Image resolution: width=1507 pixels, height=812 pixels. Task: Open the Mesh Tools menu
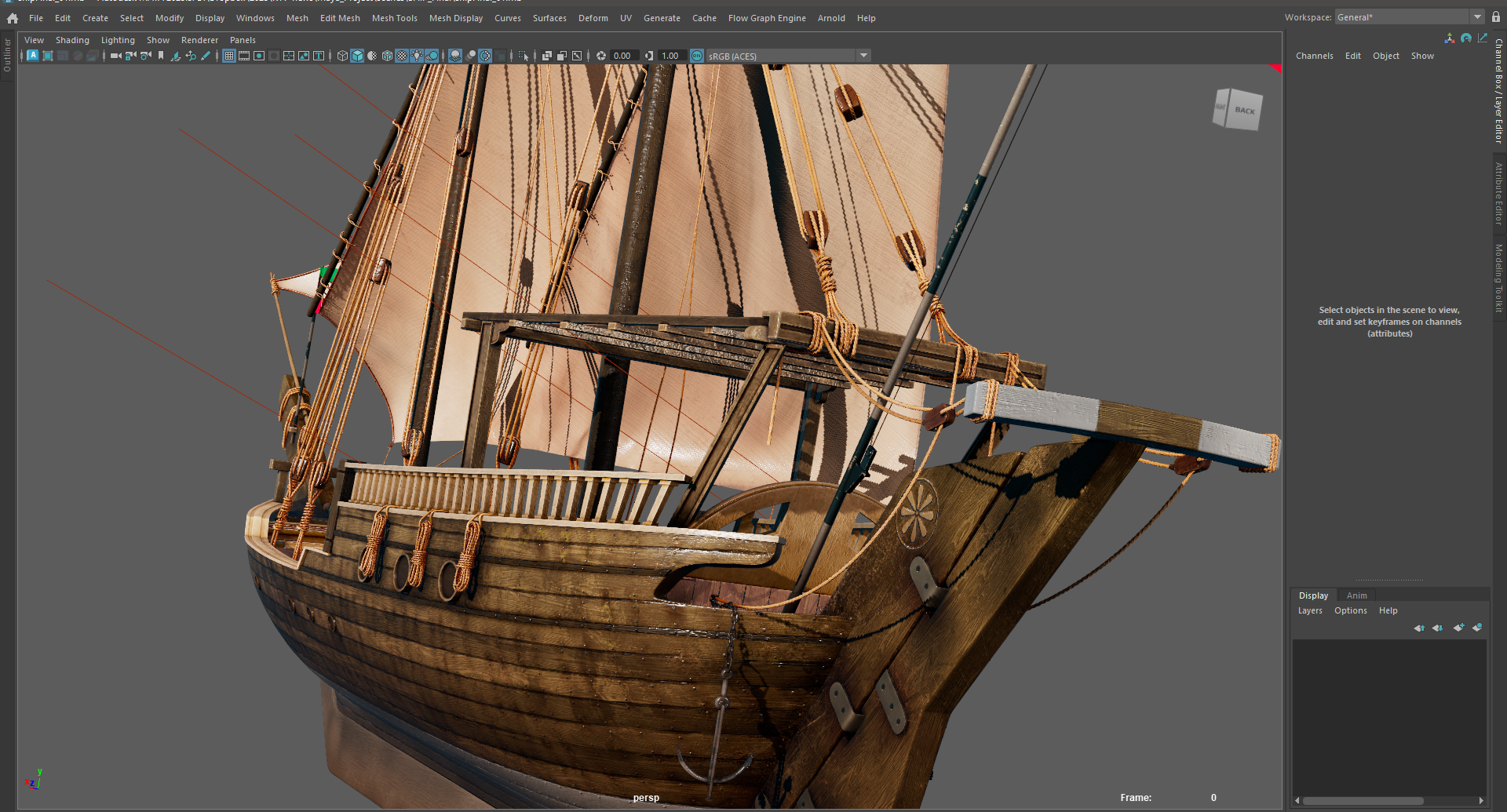(x=395, y=18)
